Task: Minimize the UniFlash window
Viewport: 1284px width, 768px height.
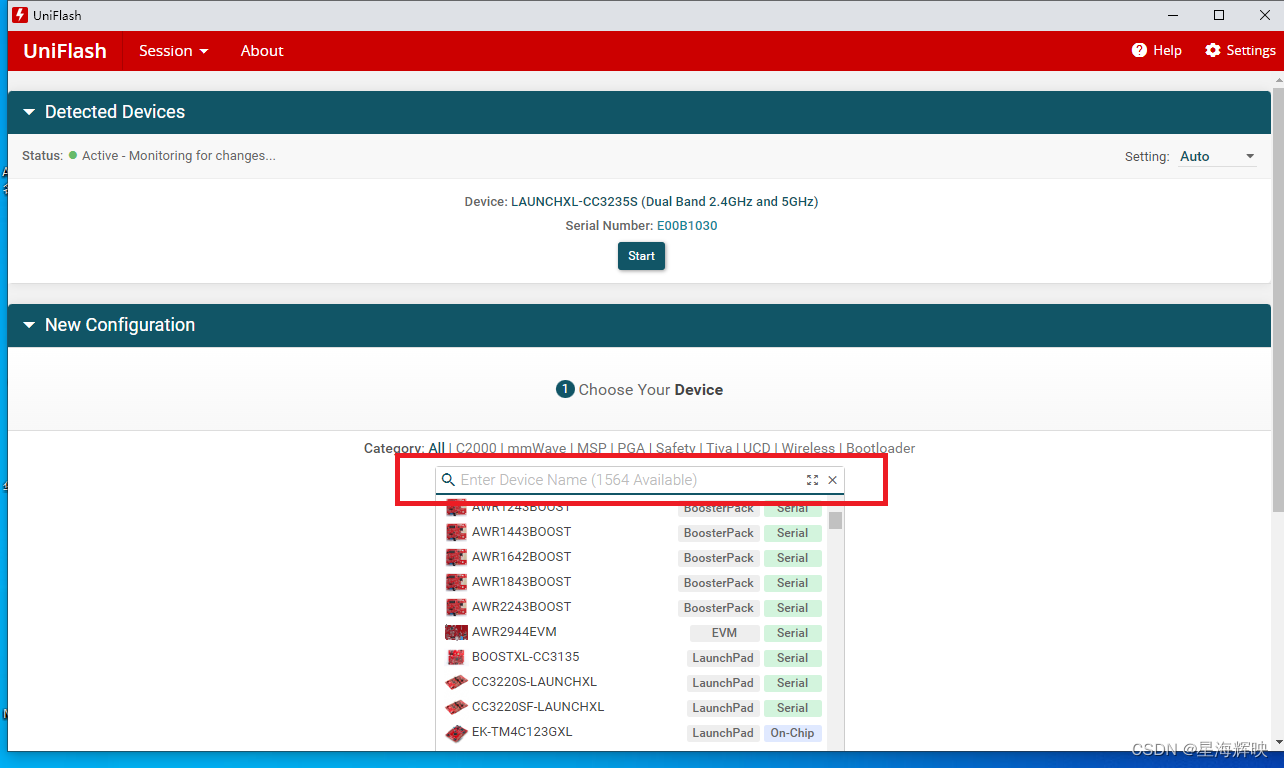Action: click(x=1174, y=15)
